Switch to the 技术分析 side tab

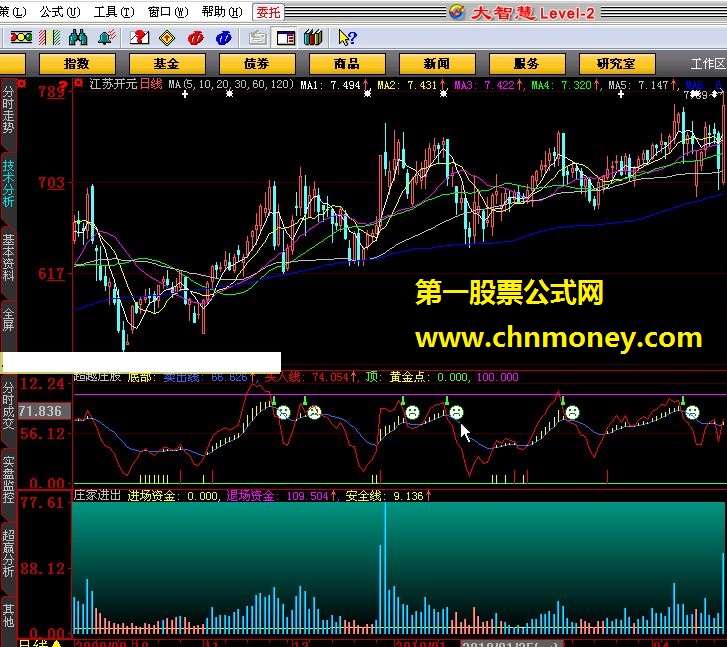(8, 185)
